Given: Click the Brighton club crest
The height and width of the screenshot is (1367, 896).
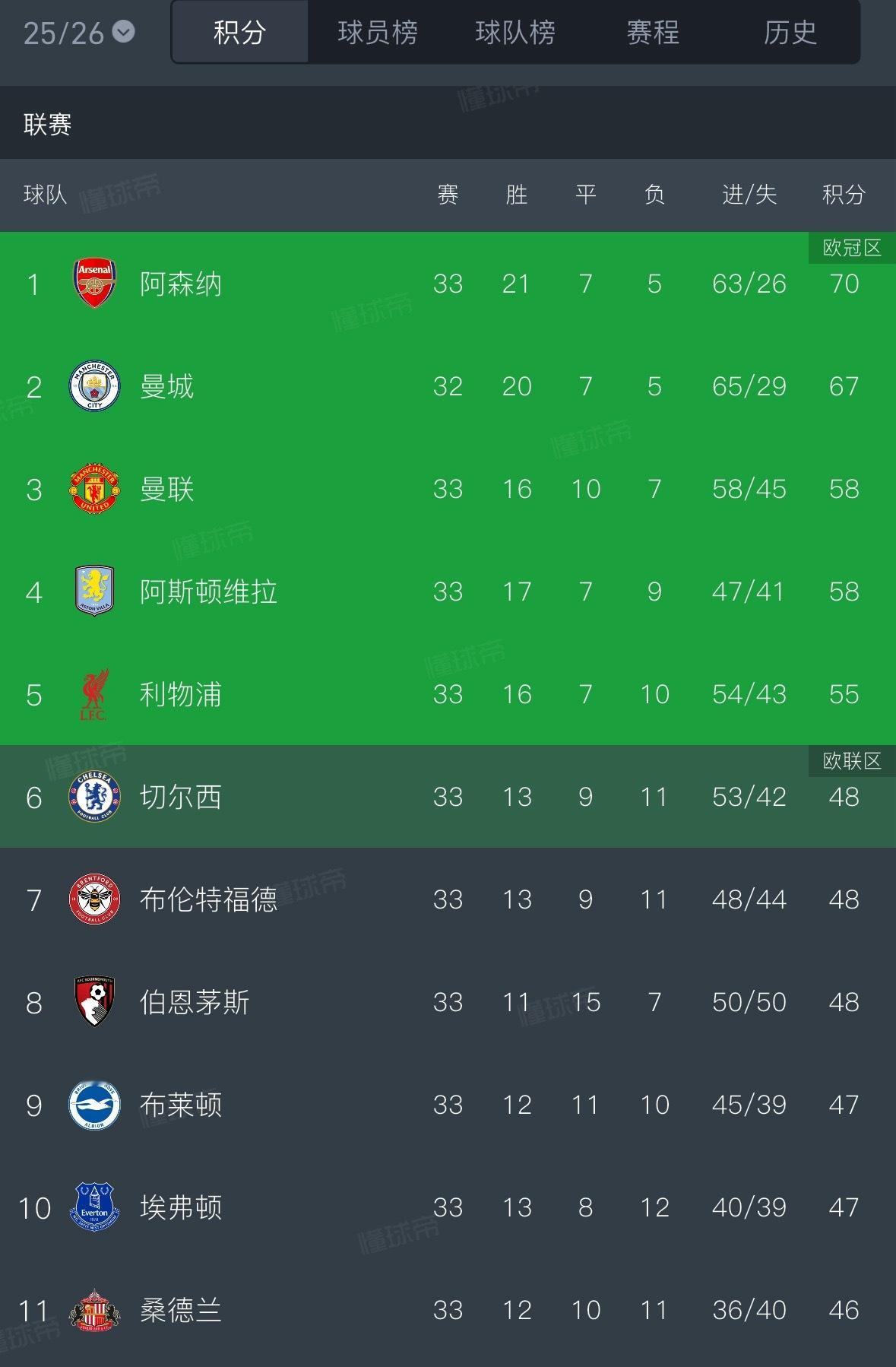Looking at the screenshot, I should click(94, 1105).
